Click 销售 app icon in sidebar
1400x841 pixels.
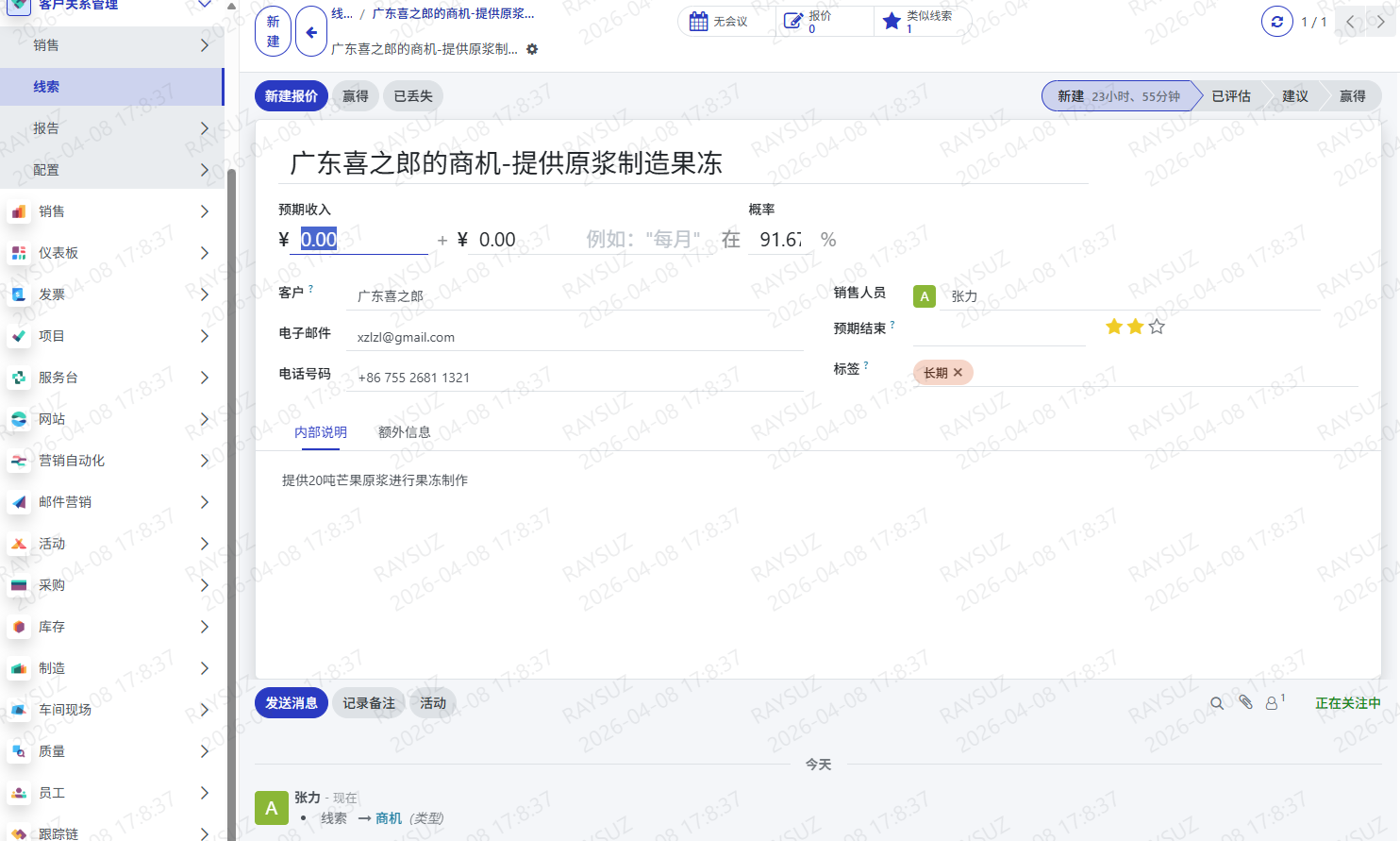click(19, 211)
